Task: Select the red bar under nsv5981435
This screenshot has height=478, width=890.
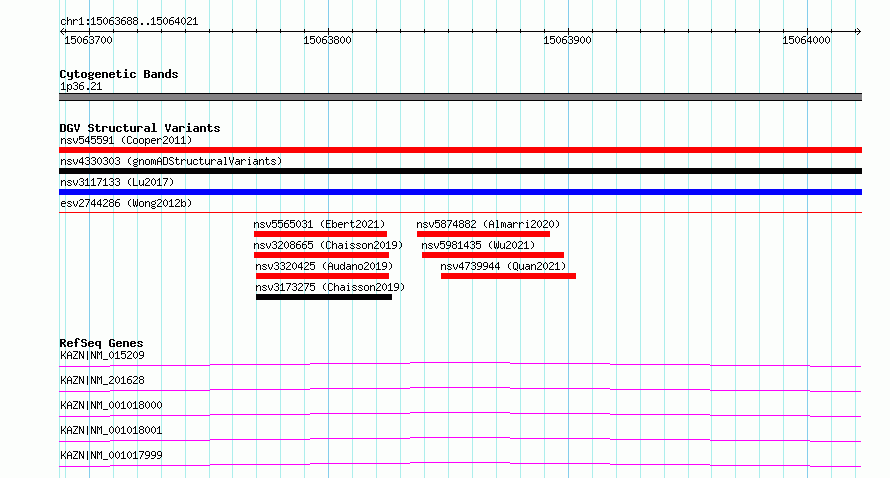Action: 493,255
